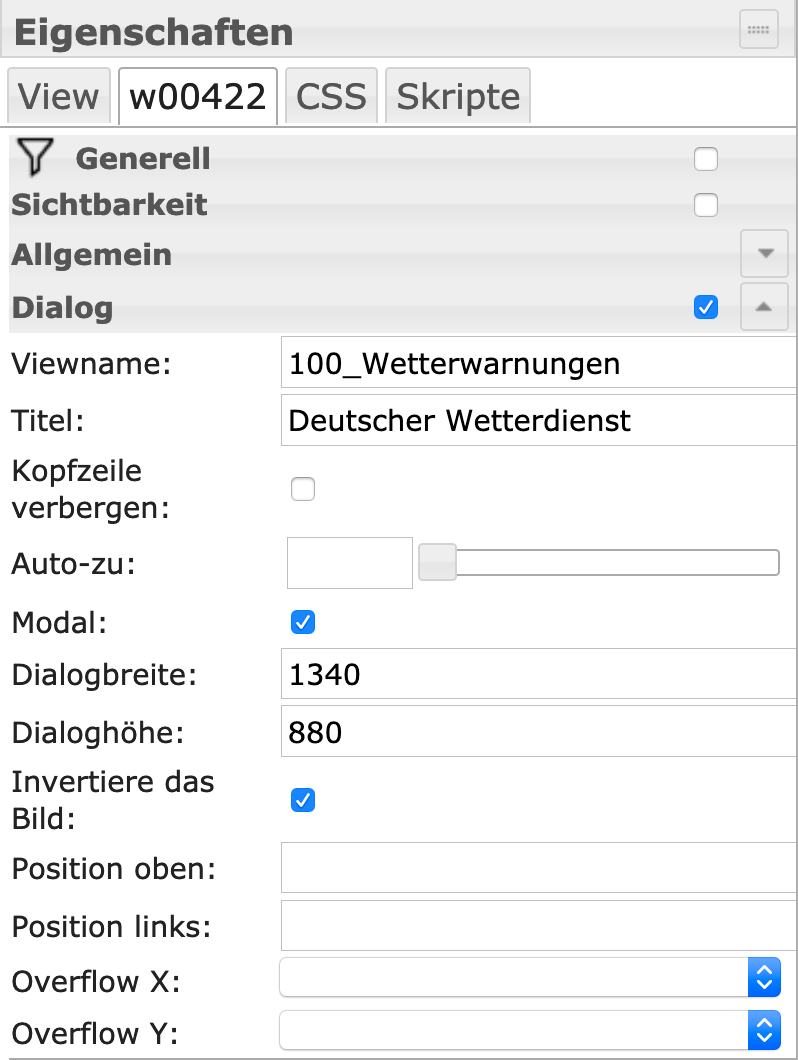The width and height of the screenshot is (798, 1060).
Task: Focus the Position oben field
Action: [539, 868]
